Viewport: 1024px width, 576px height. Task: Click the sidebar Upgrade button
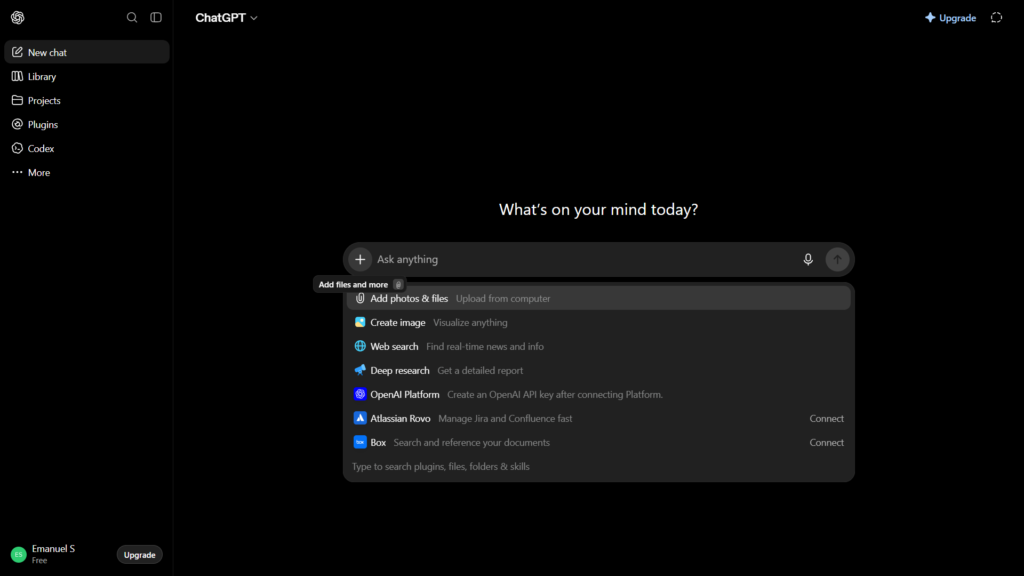(140, 555)
